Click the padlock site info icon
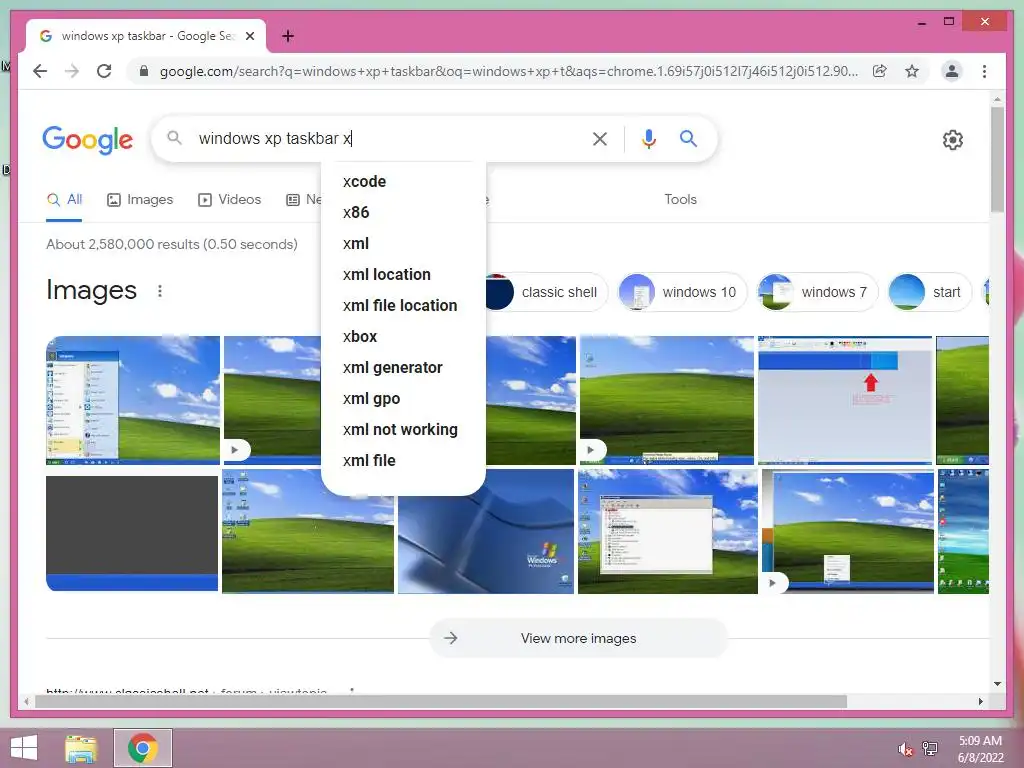 point(144,71)
